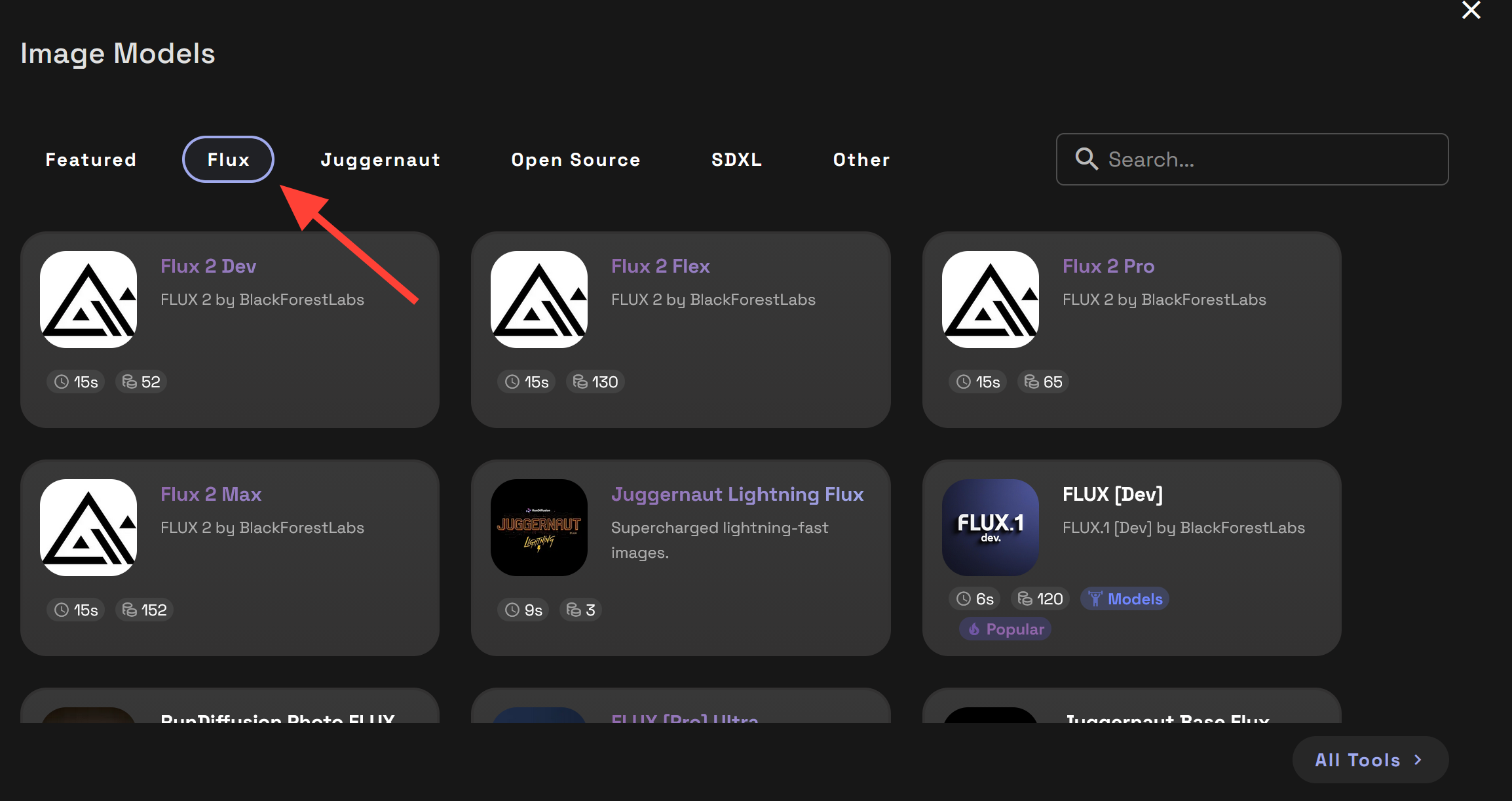Switch to the Featured tab
Image resolution: width=1512 pixels, height=801 pixels.
91,159
